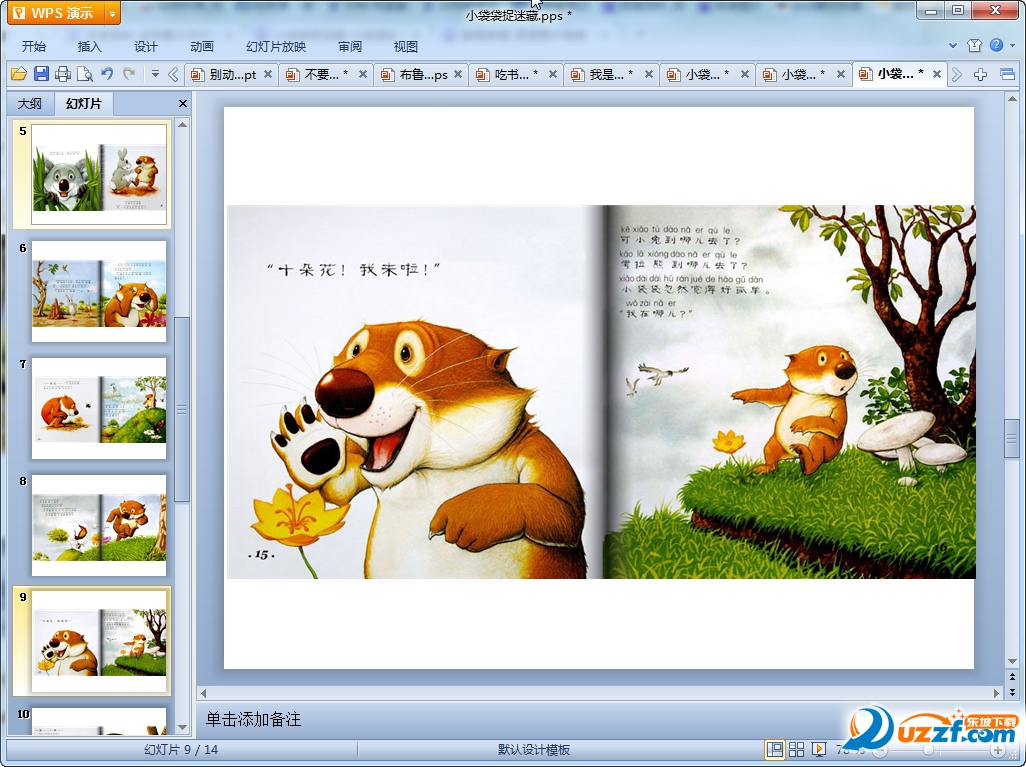Show the next document tabs

[957, 74]
